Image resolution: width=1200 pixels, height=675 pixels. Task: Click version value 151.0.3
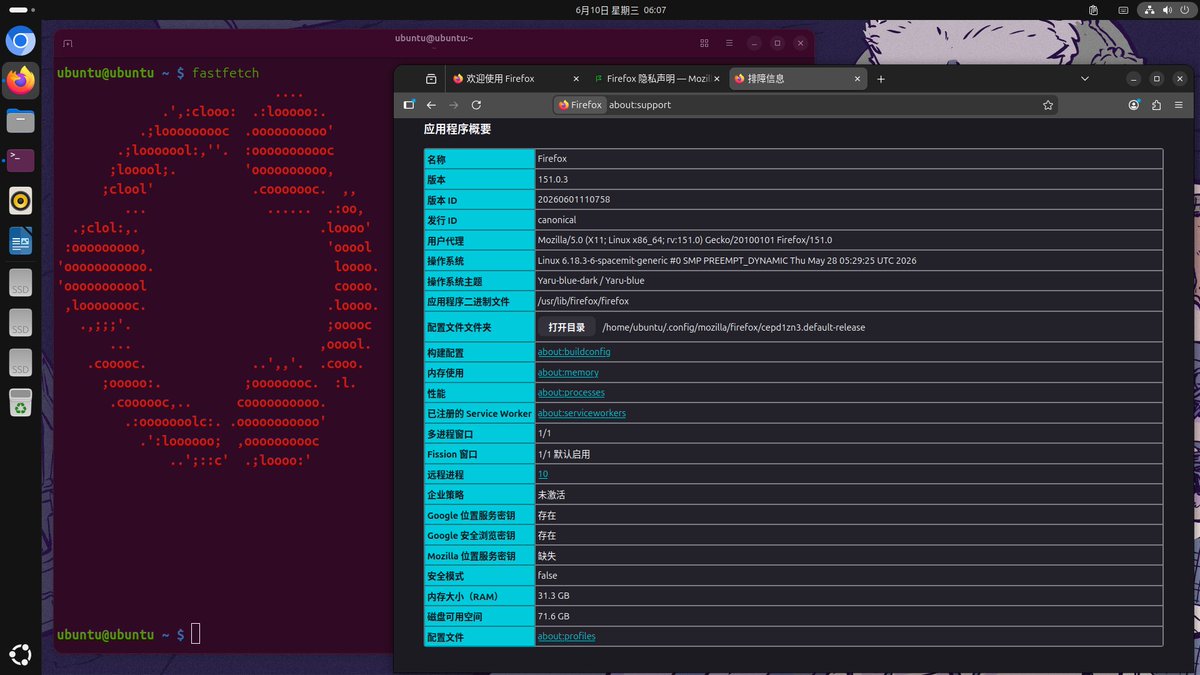[x=552, y=179]
